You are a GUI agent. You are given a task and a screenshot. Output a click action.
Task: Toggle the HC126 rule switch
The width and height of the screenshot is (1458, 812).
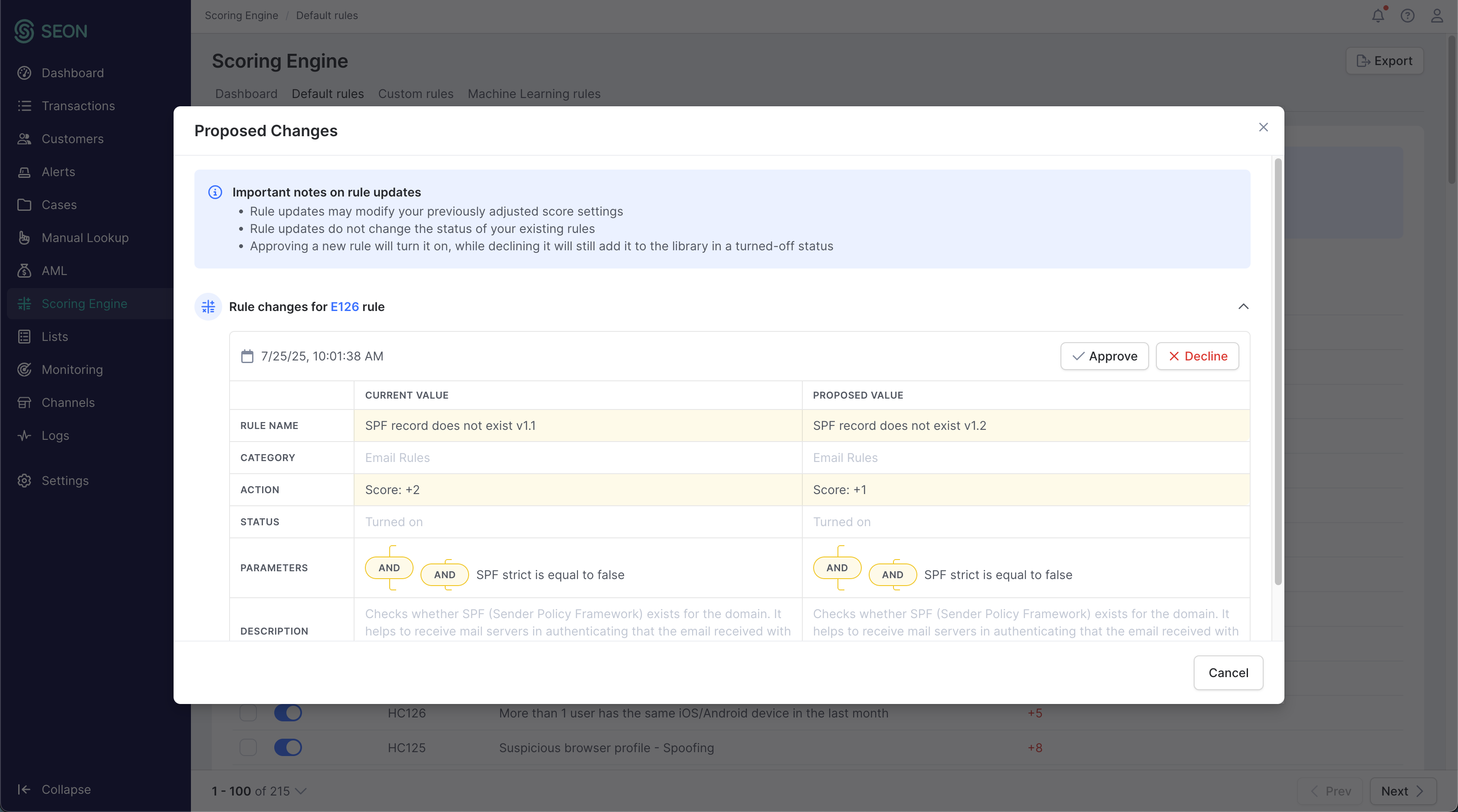pos(288,713)
